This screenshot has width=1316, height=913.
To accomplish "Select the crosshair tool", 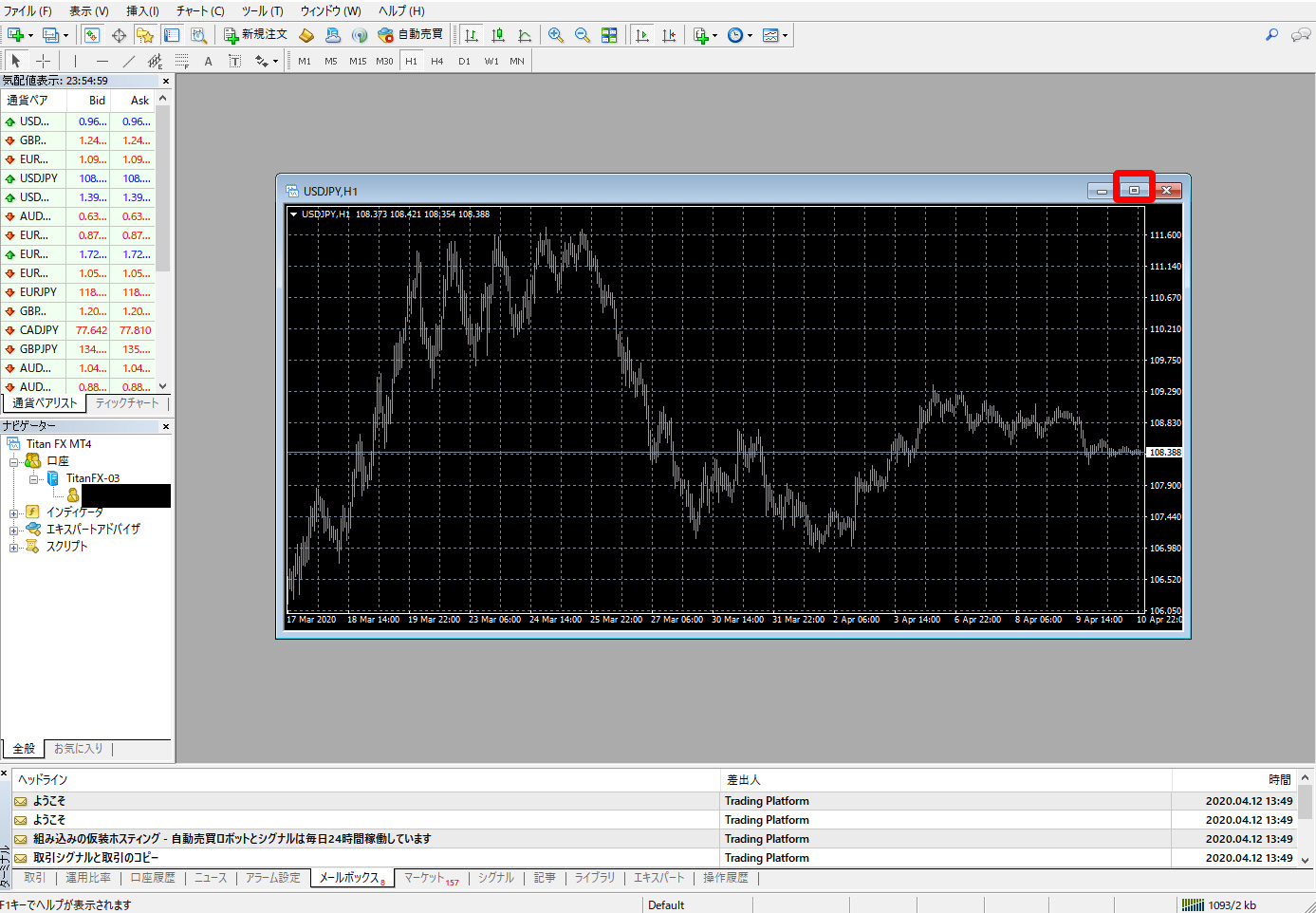I will pos(43,61).
